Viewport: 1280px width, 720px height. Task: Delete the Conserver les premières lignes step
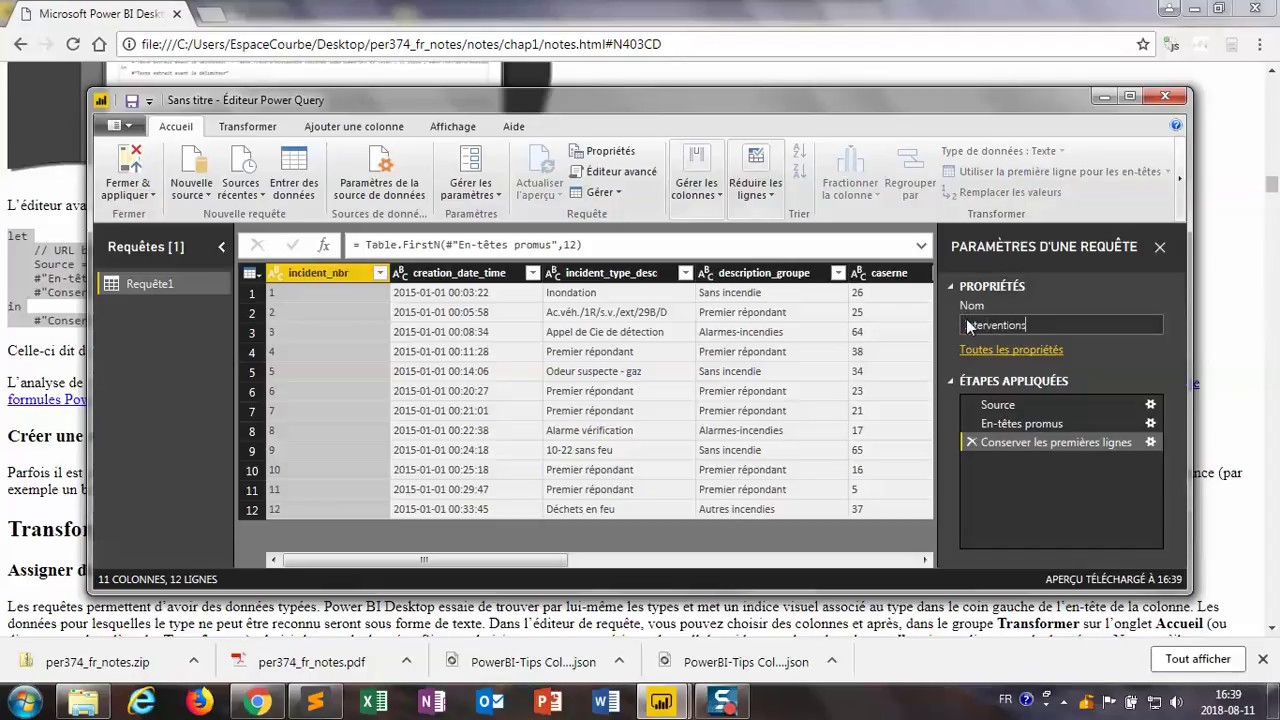[971, 442]
